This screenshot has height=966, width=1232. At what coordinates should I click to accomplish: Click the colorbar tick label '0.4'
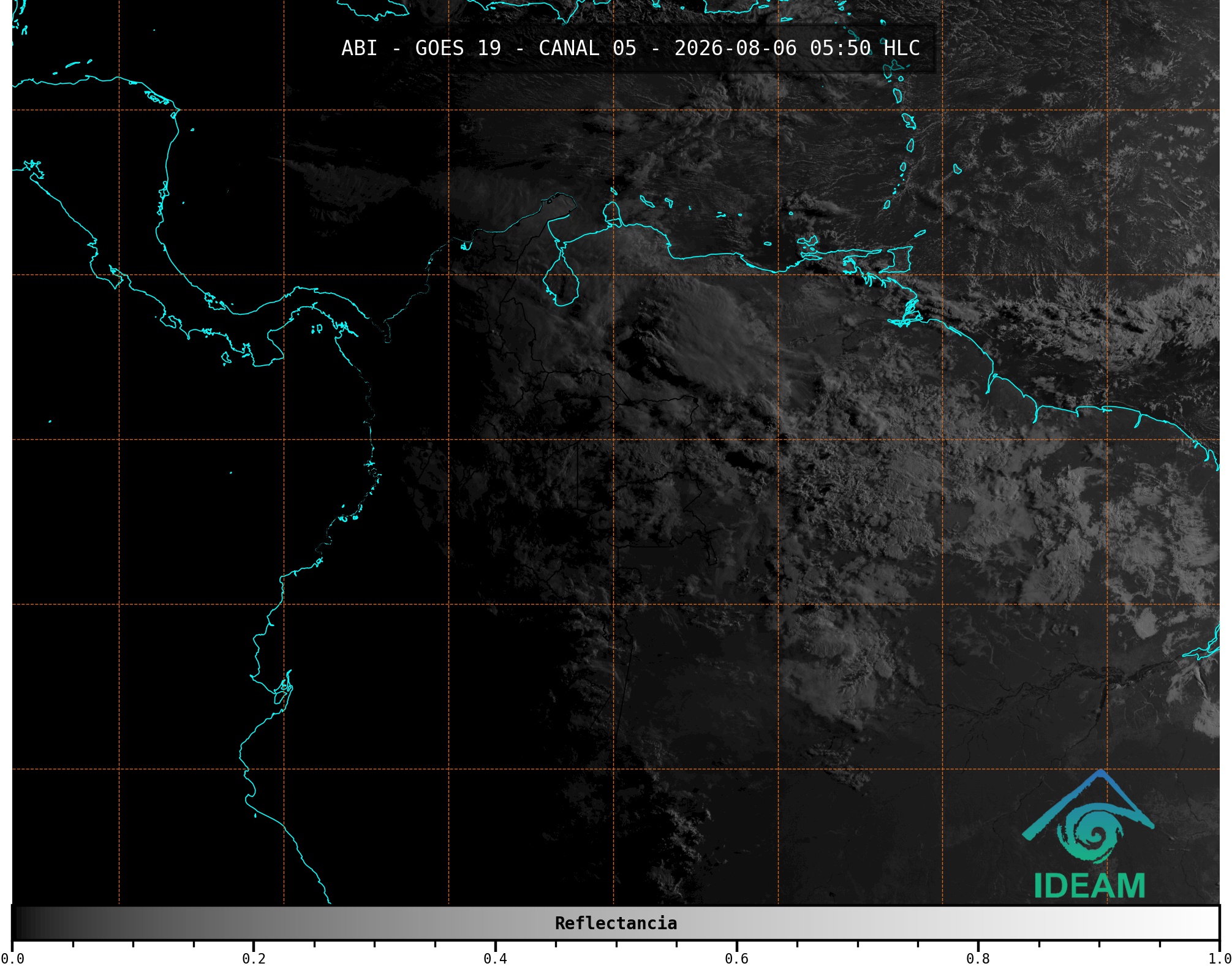[x=495, y=959]
